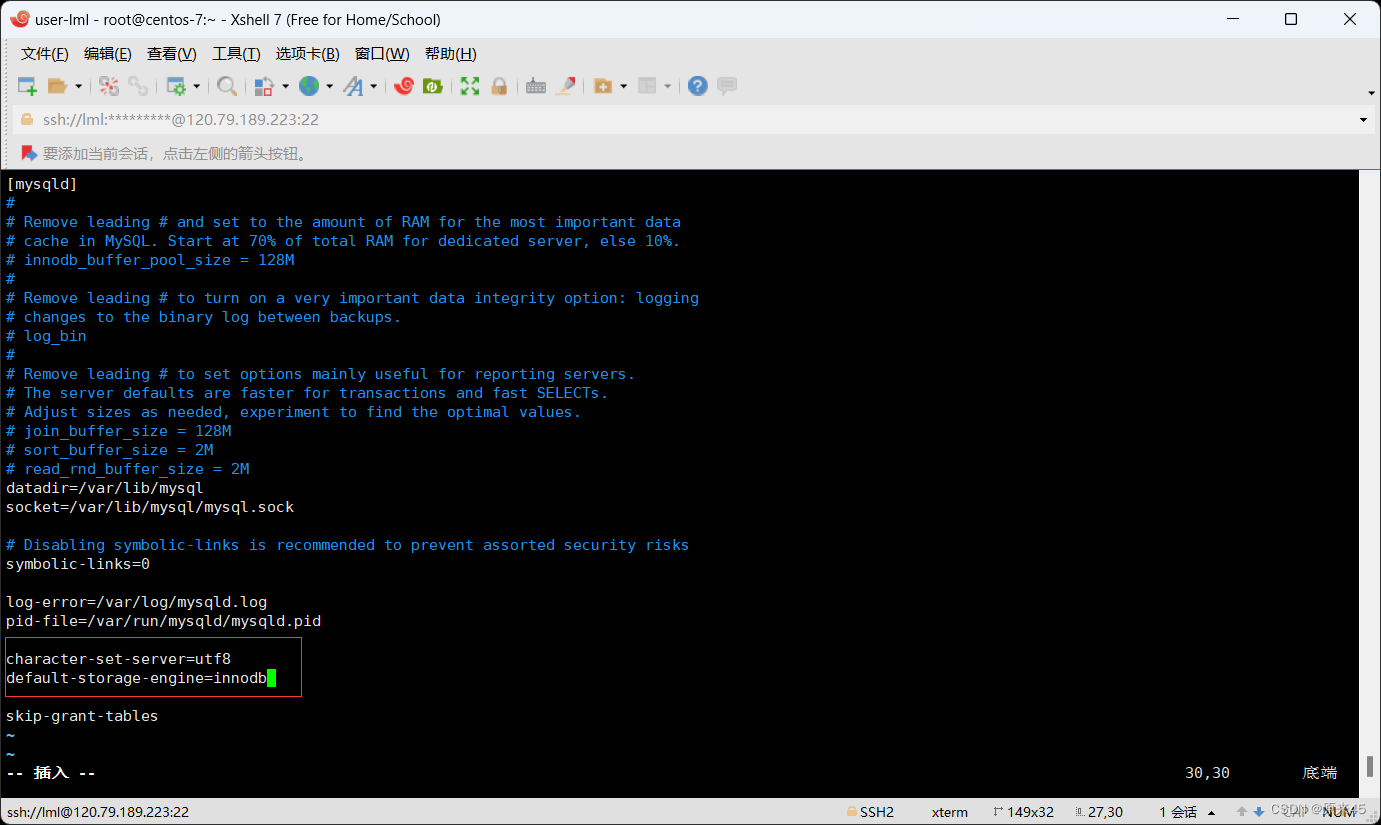
Task: Click the NUM indicator in status bar
Action: click(x=1338, y=812)
